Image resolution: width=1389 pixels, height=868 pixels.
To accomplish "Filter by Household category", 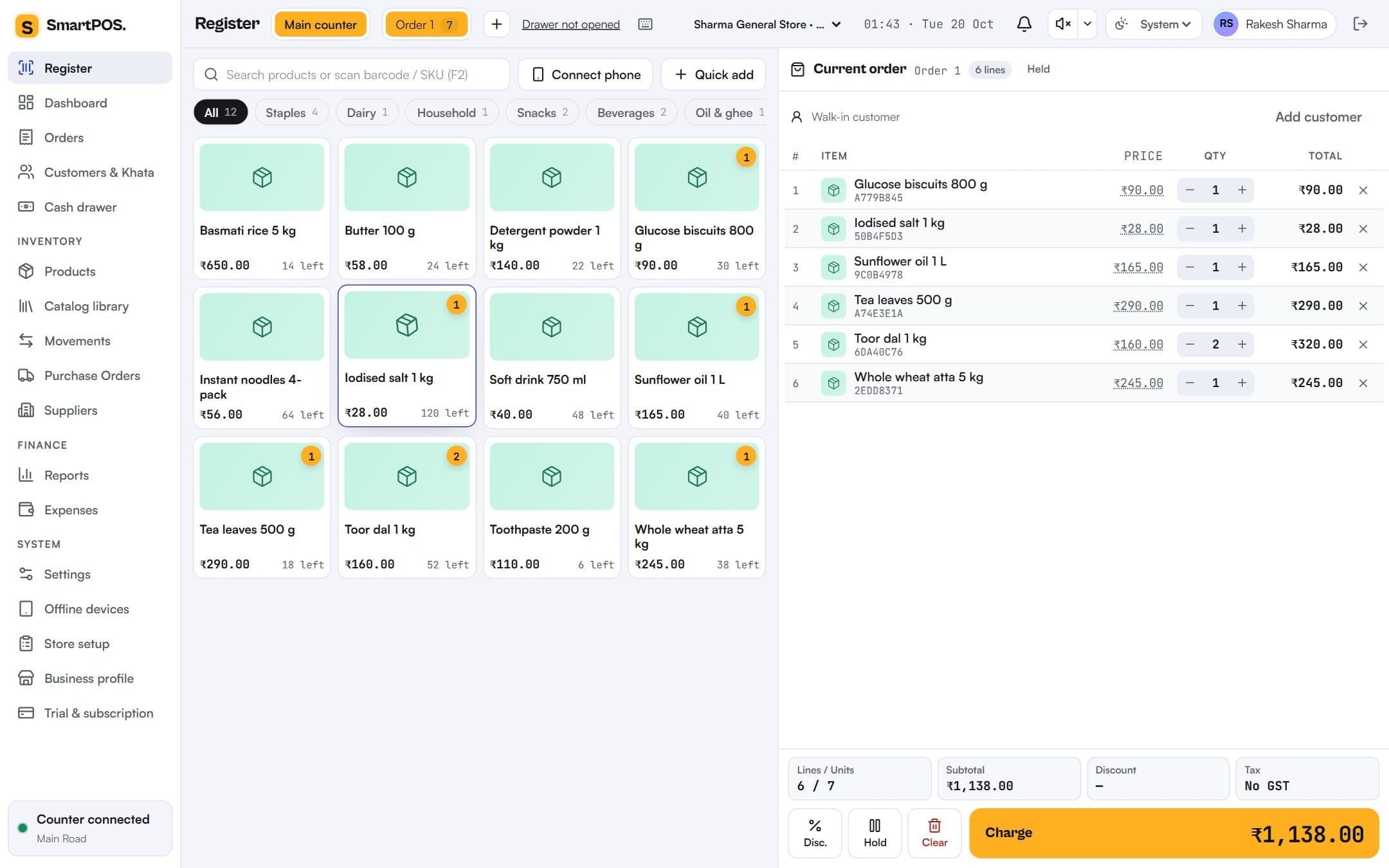I will 452,113.
